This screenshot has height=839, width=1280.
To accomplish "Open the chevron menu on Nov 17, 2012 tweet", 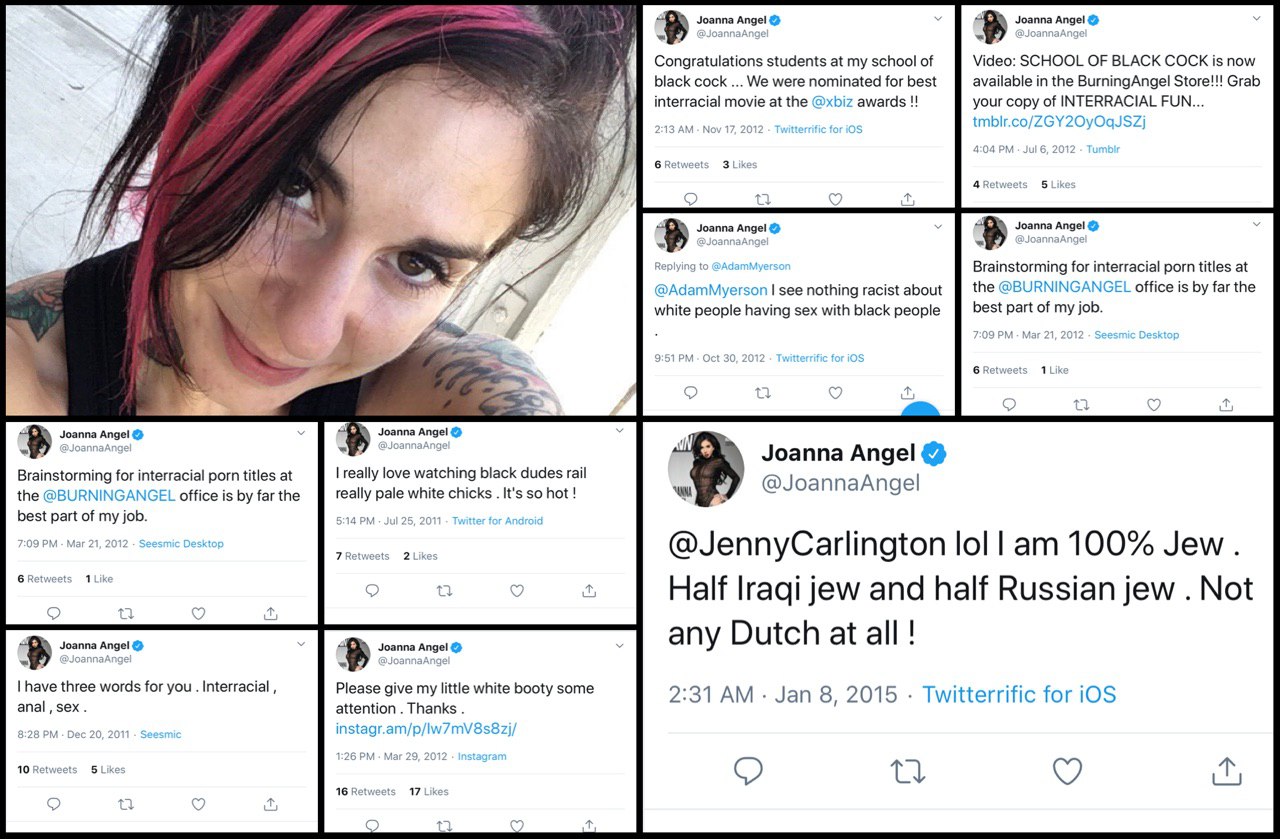I will click(x=937, y=19).
